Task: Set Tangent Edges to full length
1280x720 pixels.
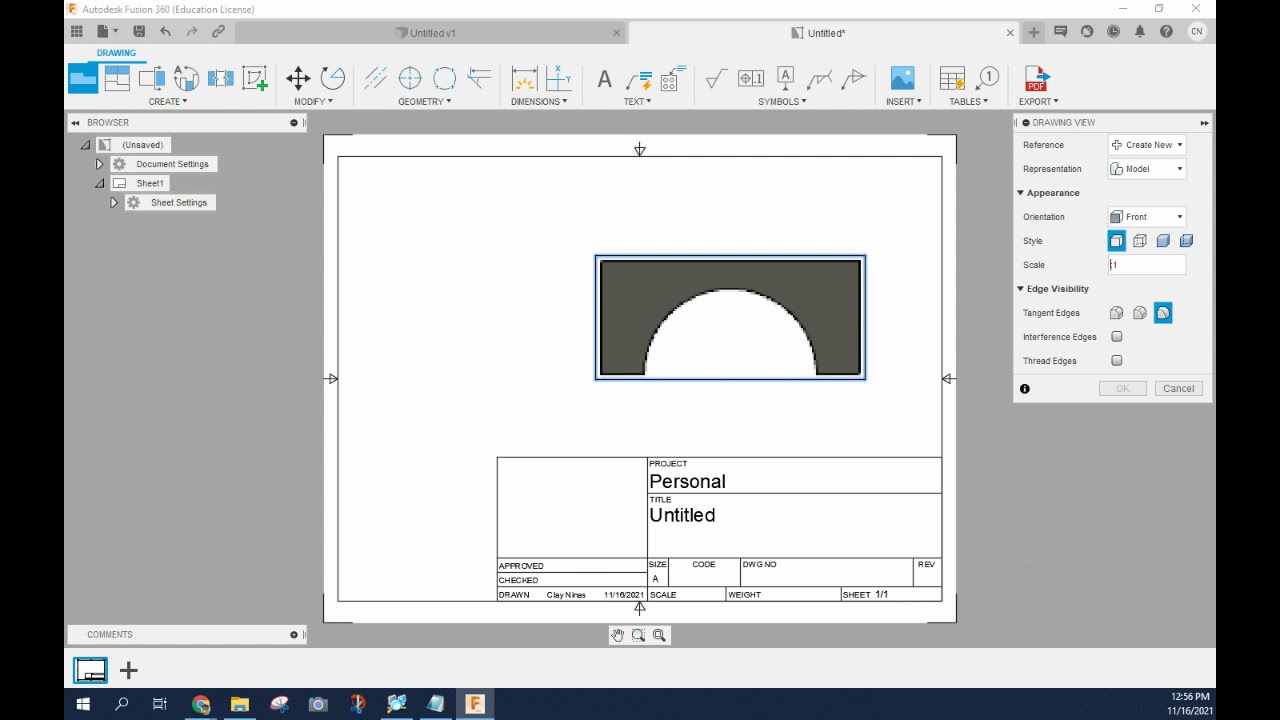Action: (x=1116, y=313)
